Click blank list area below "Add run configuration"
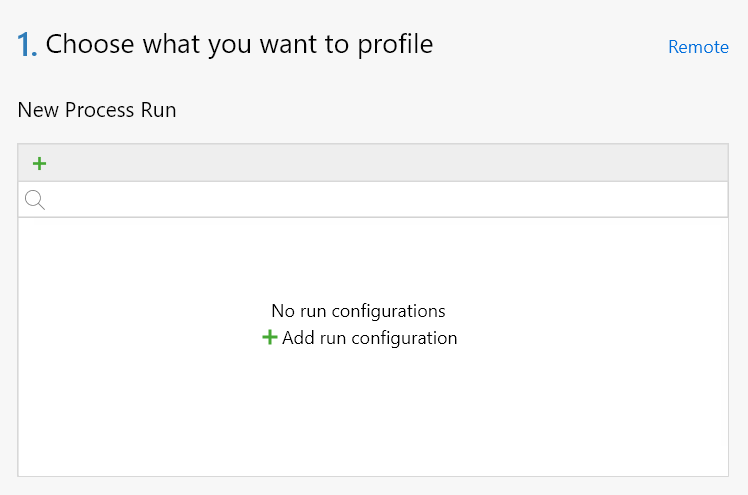 372,420
